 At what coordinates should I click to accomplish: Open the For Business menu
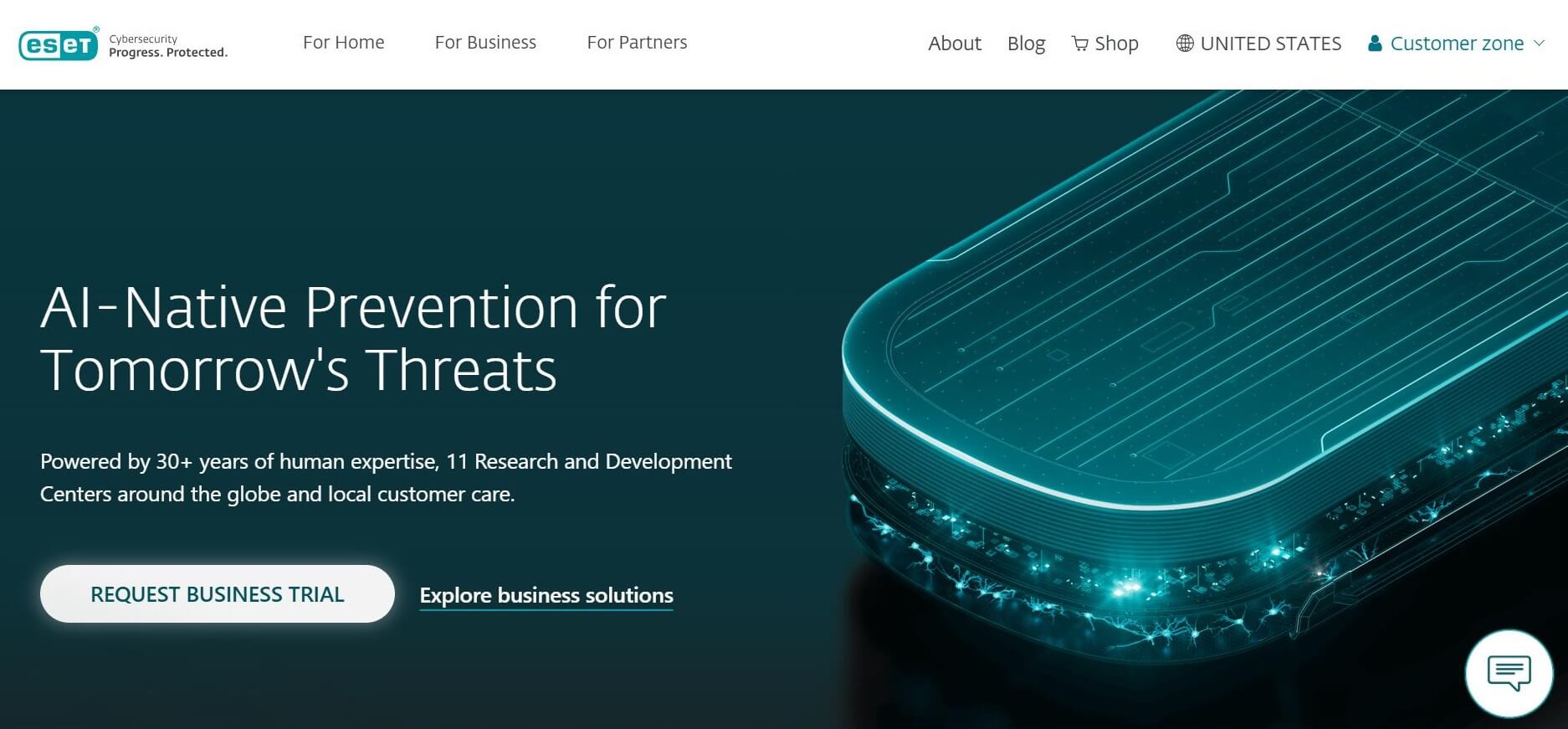[x=485, y=43]
